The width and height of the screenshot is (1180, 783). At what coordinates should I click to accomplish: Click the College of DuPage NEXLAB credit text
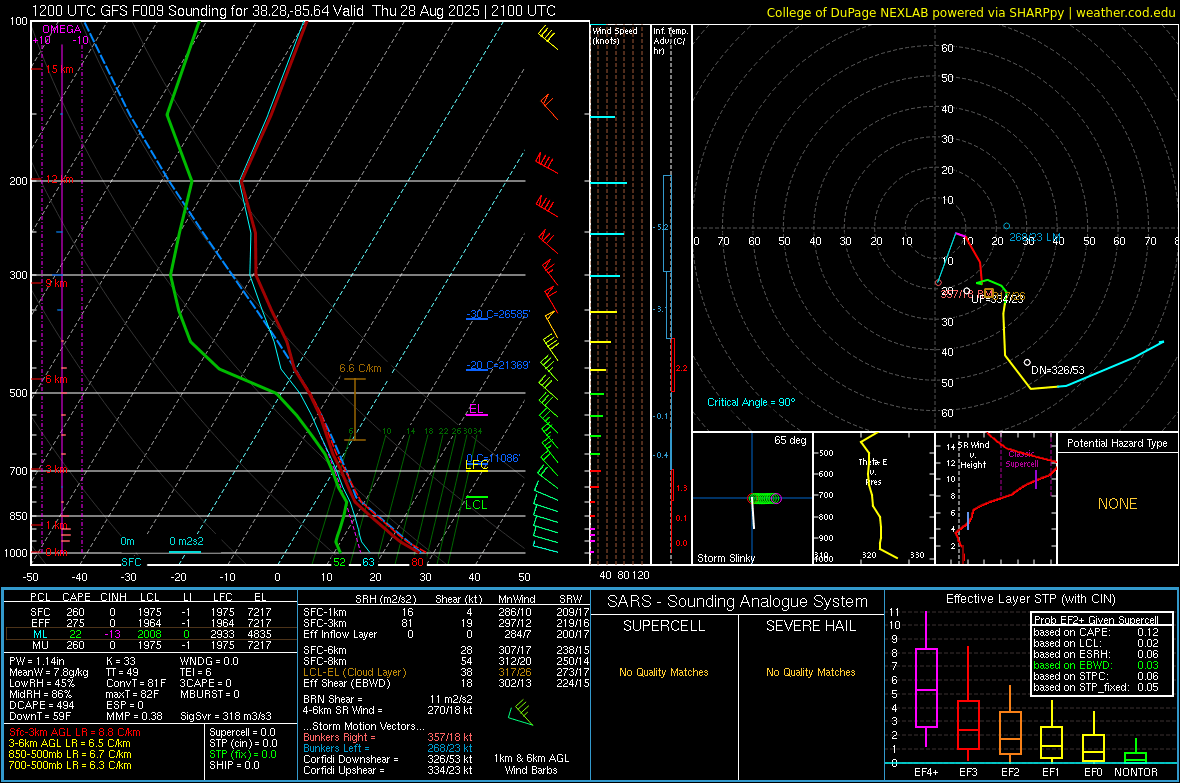point(970,12)
